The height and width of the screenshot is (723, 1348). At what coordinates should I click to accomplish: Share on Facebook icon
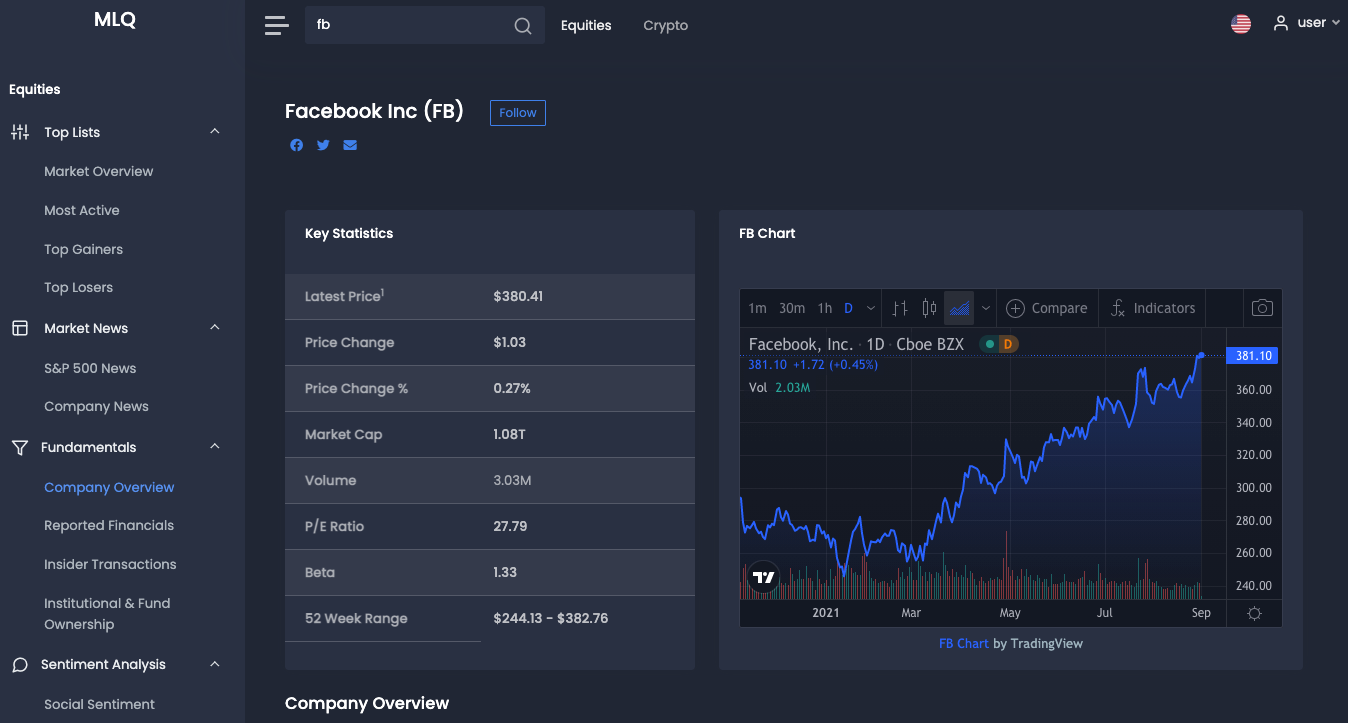(x=297, y=145)
